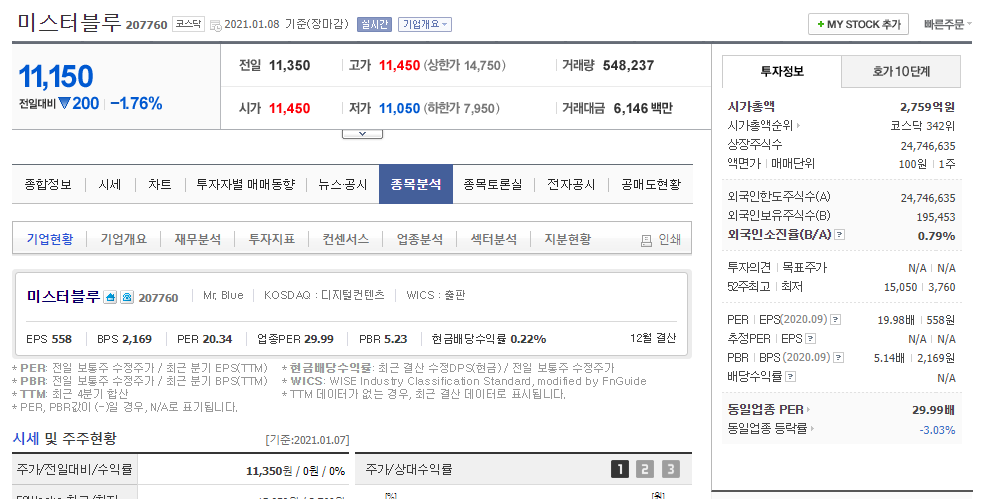Click the phone icon beside 미스터블루 company name
The image size is (982, 499).
point(127,297)
